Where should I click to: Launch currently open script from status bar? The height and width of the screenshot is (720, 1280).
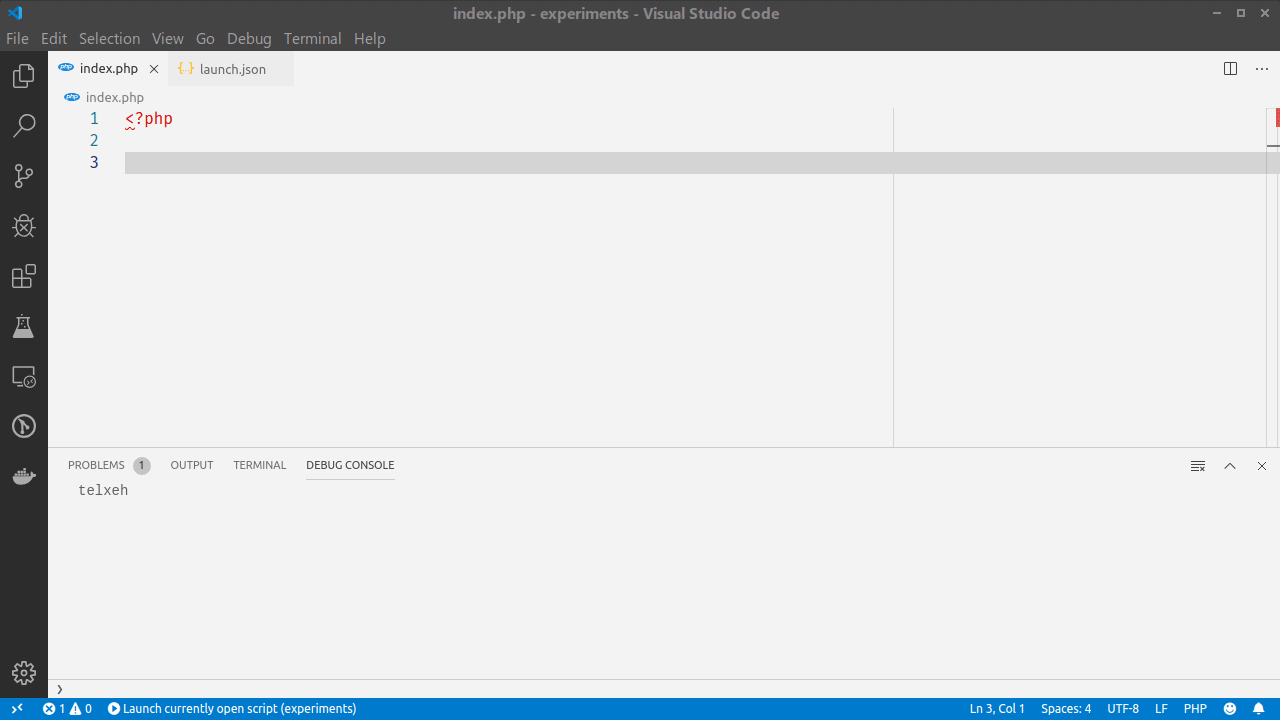click(x=232, y=708)
